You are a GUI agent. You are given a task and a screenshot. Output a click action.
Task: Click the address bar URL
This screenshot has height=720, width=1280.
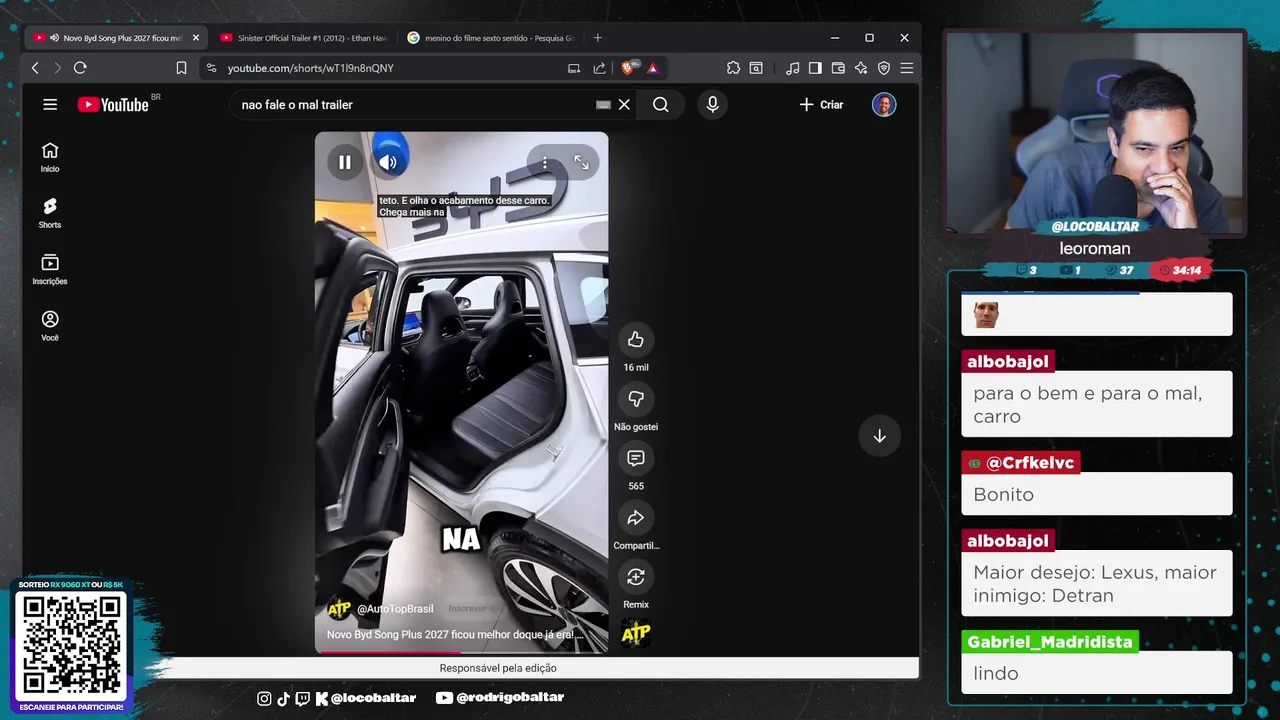pyautogui.click(x=311, y=68)
